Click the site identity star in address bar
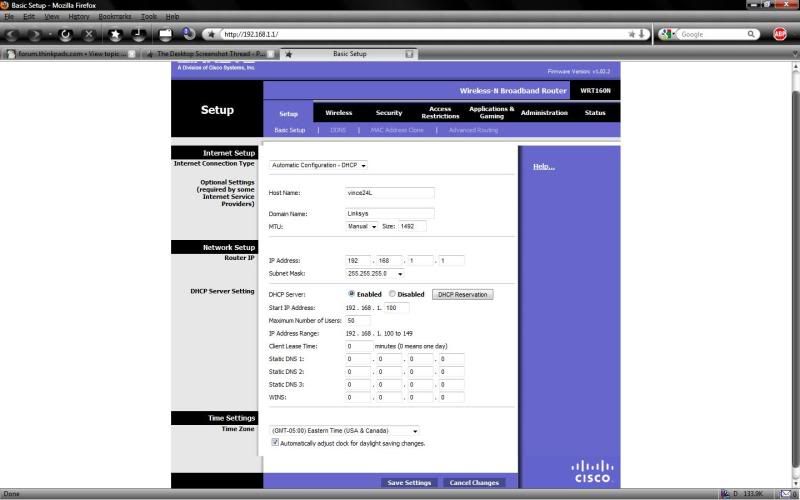800x500 pixels. click(211, 34)
